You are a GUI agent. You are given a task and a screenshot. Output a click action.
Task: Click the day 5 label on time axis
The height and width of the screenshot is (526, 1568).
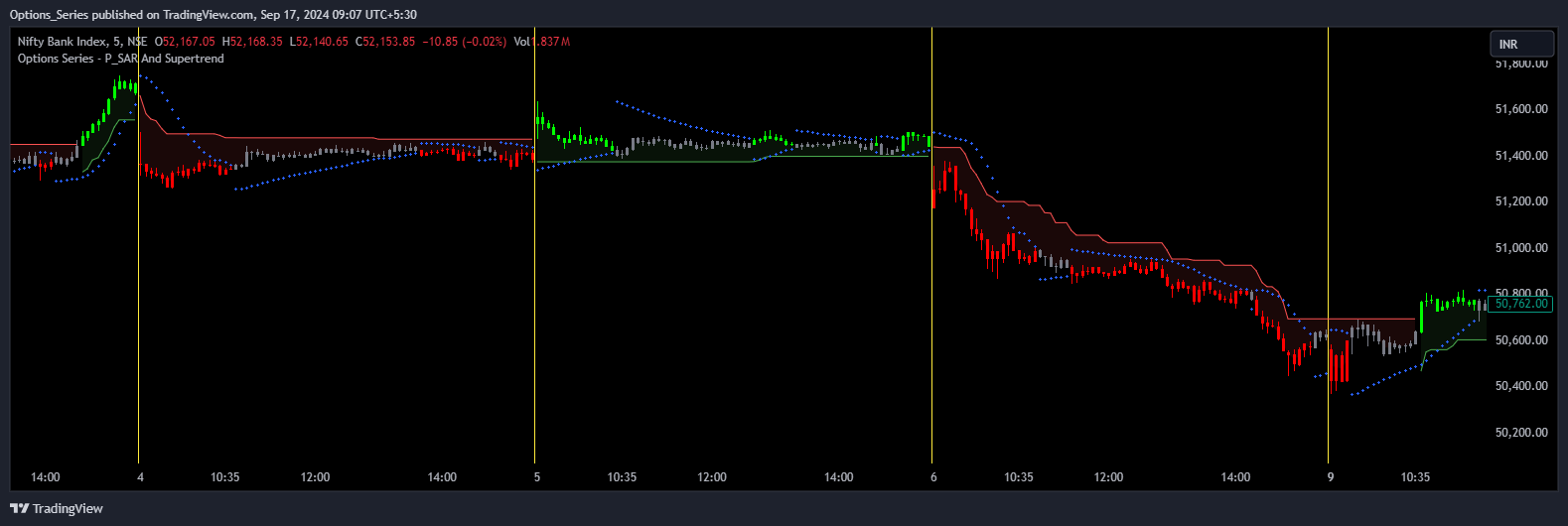point(537,477)
